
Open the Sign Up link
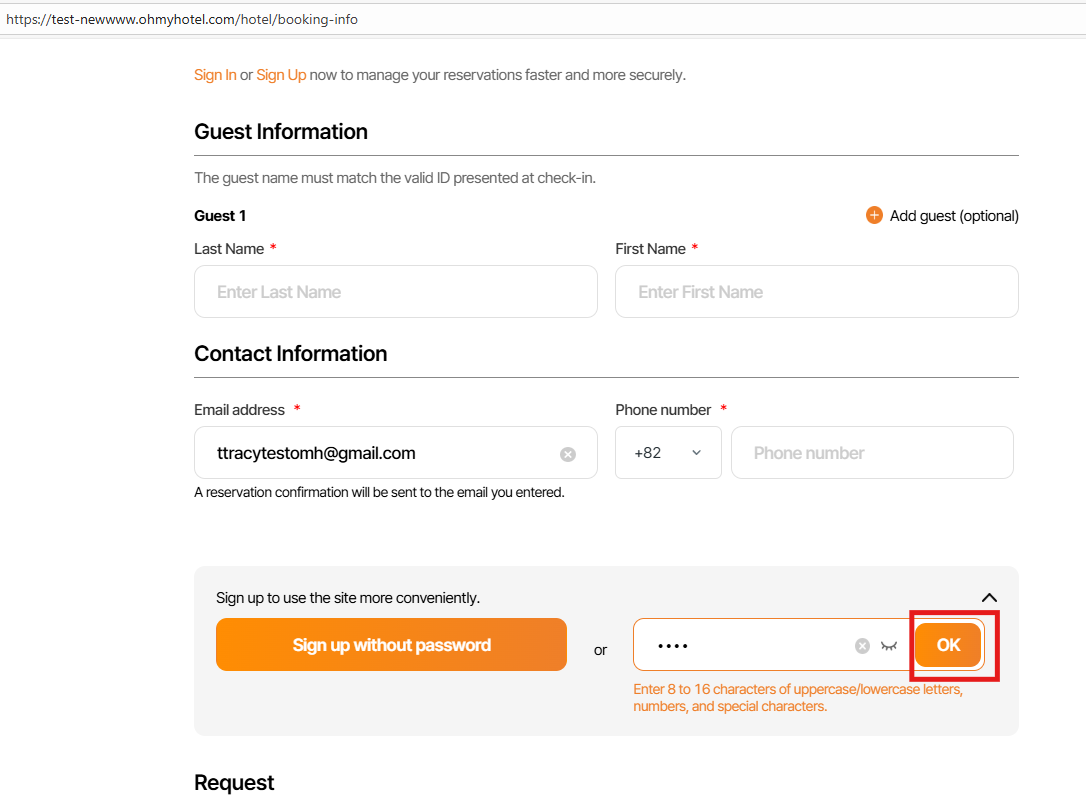281,75
